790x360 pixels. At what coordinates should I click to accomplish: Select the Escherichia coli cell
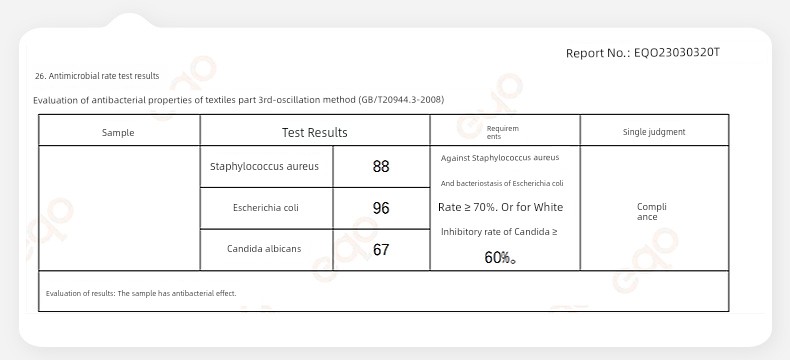266,207
